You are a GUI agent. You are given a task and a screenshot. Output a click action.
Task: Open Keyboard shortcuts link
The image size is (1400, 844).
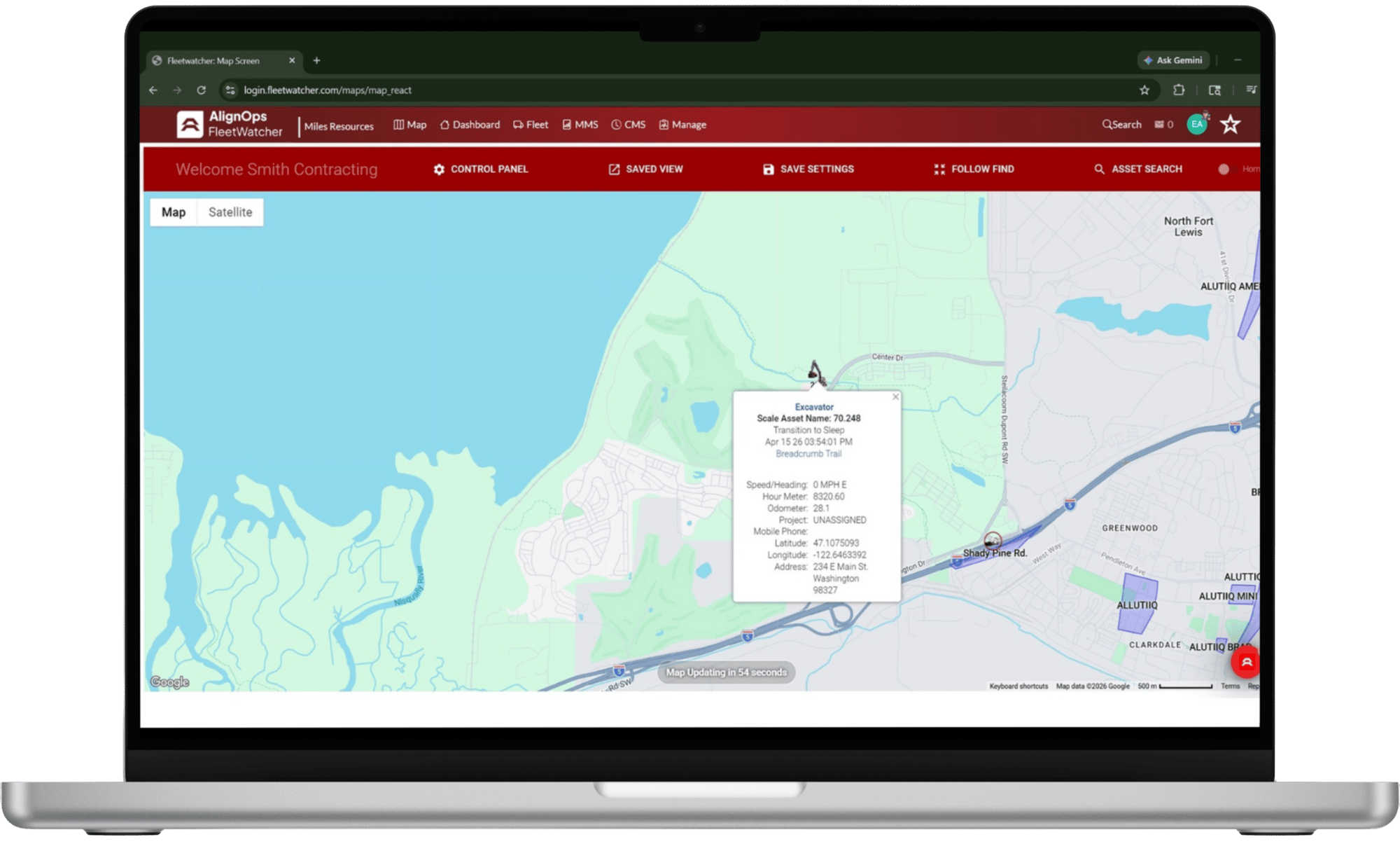point(1018,686)
